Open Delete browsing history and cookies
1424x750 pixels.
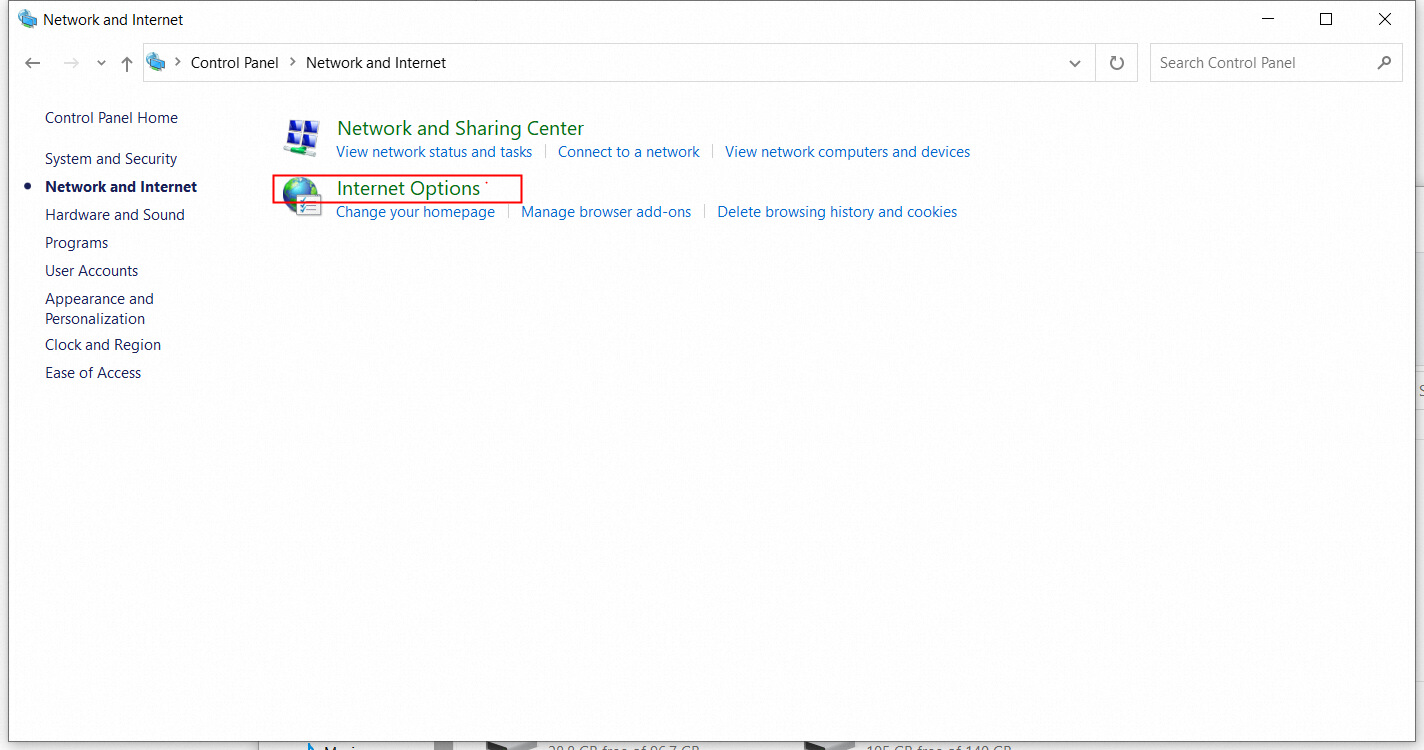[837, 212]
